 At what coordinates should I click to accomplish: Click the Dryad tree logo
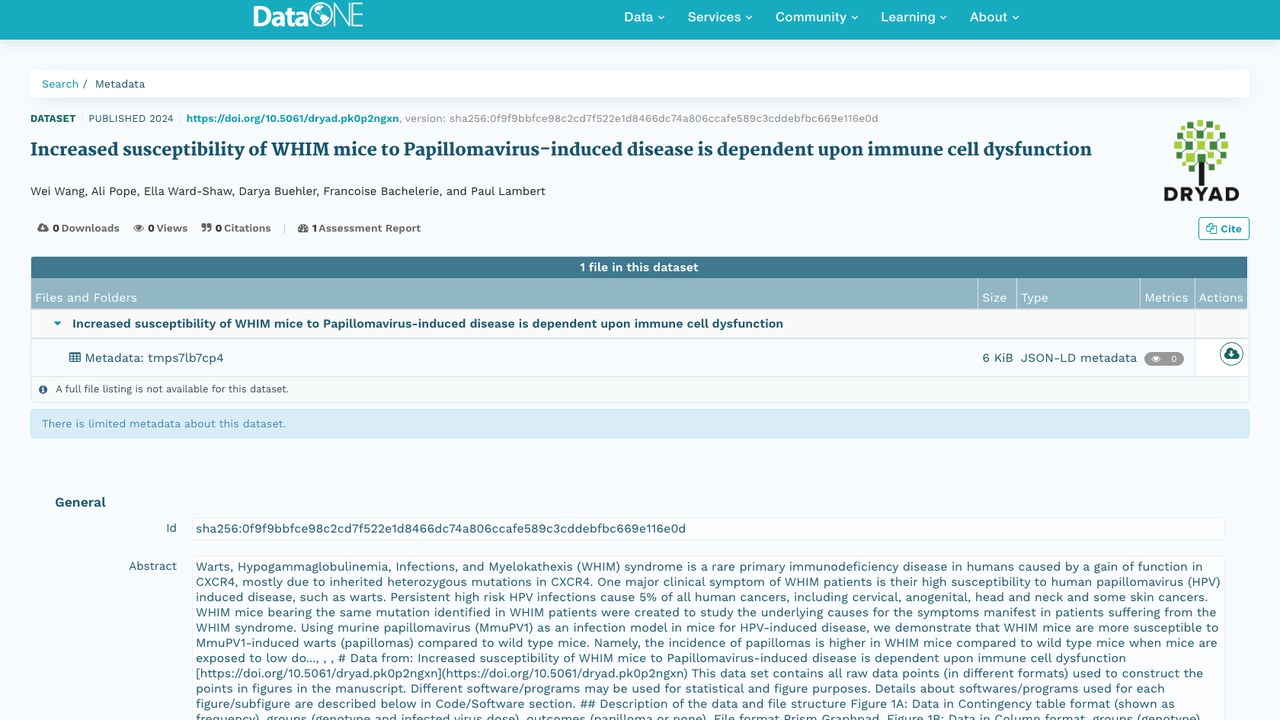click(x=1201, y=160)
